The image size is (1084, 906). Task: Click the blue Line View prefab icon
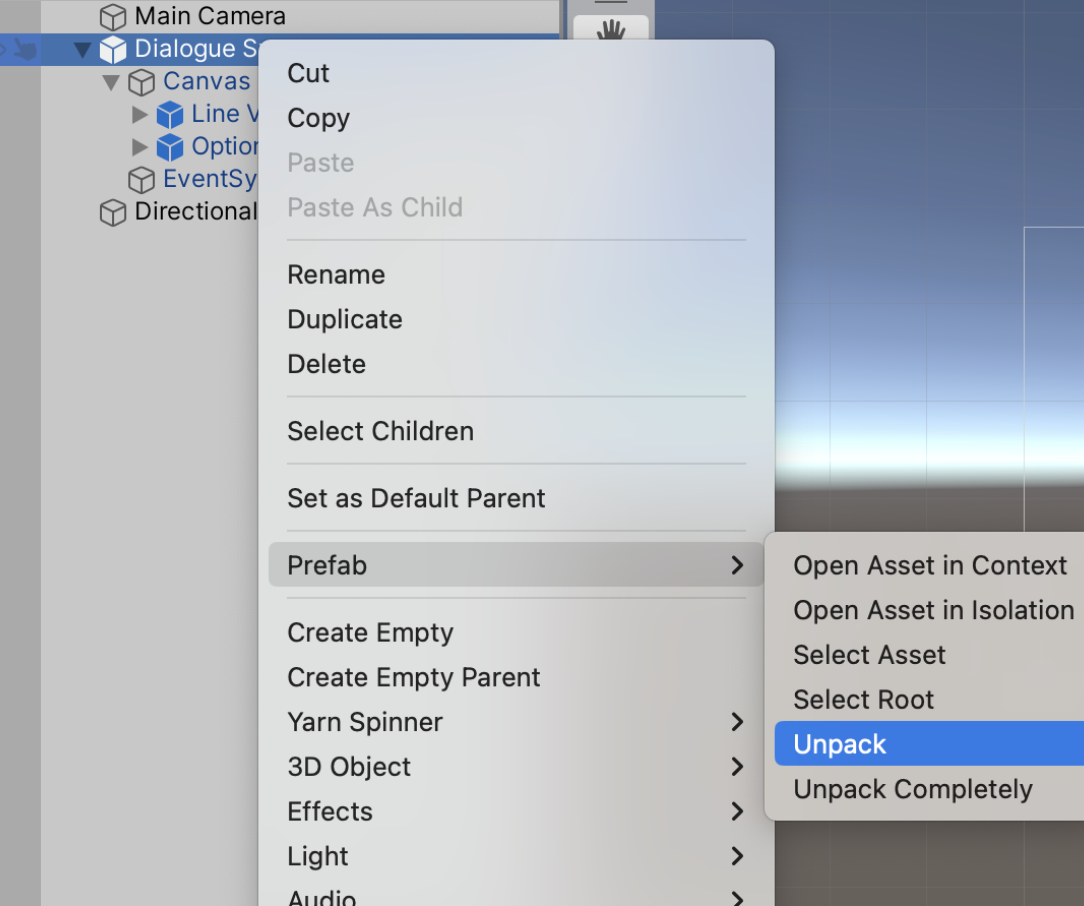click(x=171, y=115)
